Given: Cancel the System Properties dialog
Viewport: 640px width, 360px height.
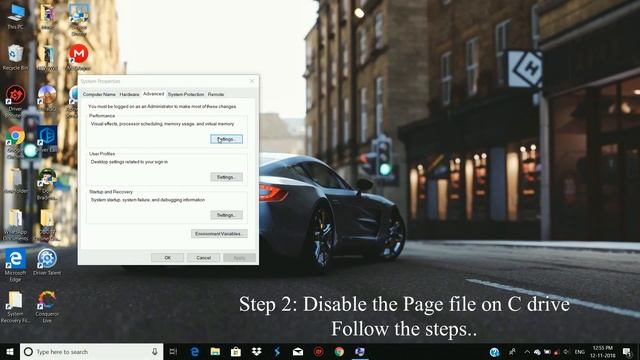Looking at the screenshot, I should [x=203, y=258].
